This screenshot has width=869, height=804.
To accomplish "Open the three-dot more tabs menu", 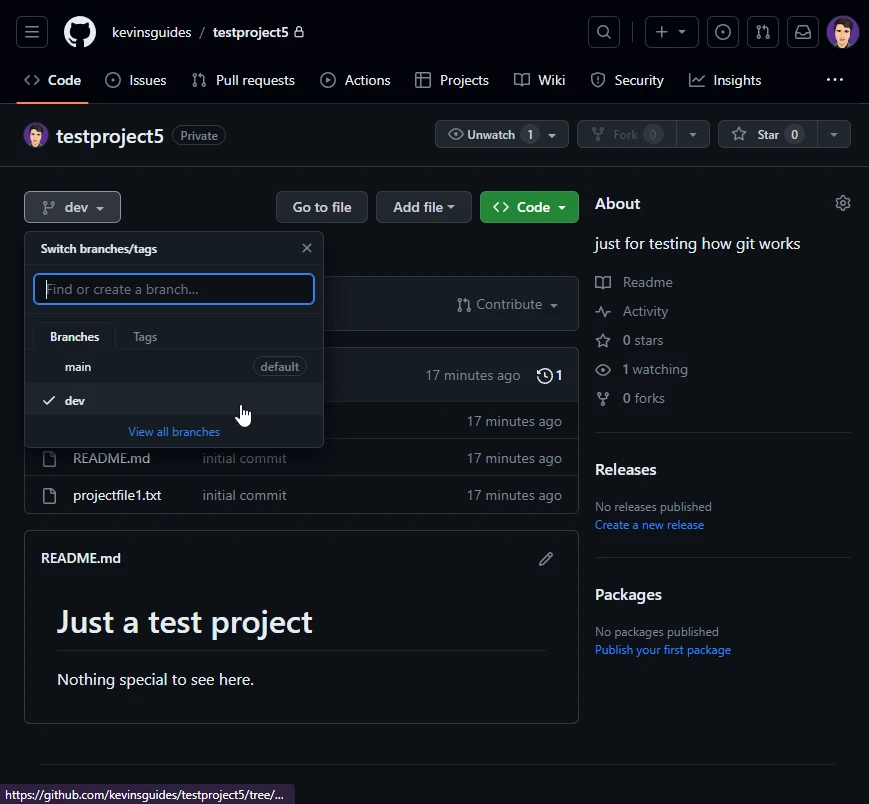I will (835, 80).
